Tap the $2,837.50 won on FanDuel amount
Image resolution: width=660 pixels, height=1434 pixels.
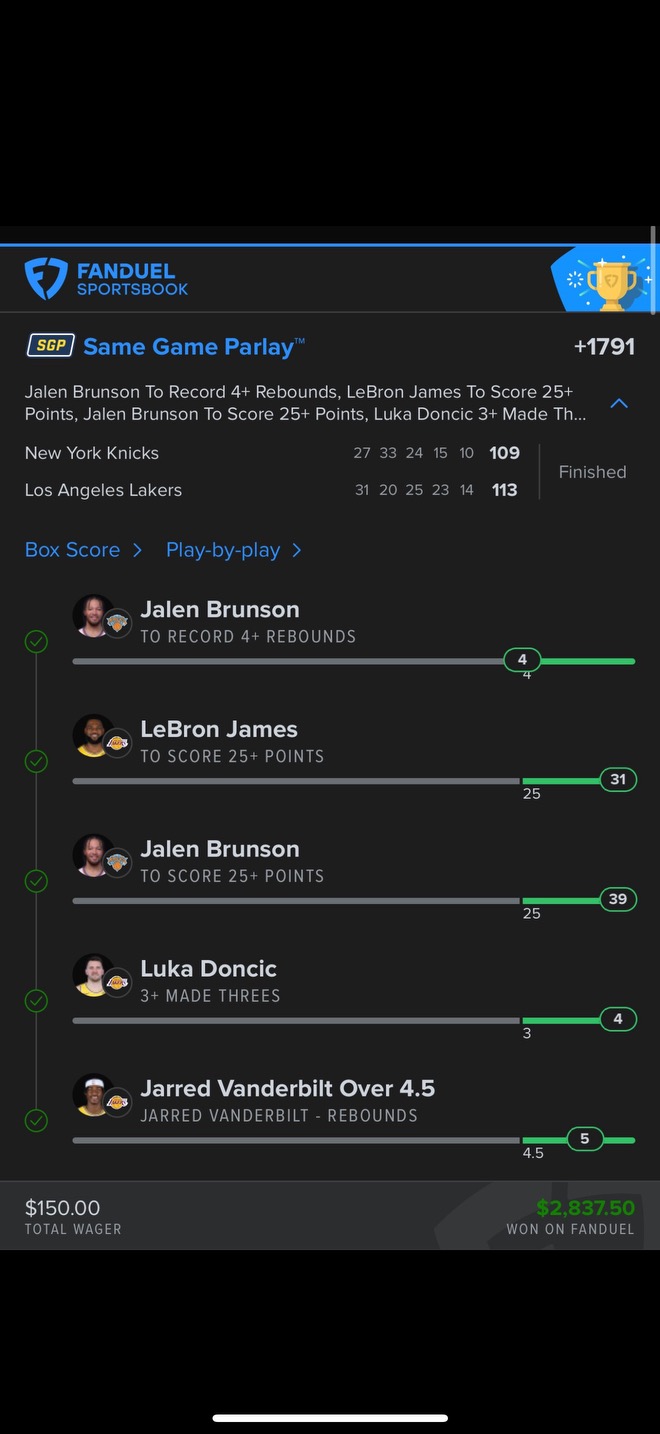pos(585,1208)
